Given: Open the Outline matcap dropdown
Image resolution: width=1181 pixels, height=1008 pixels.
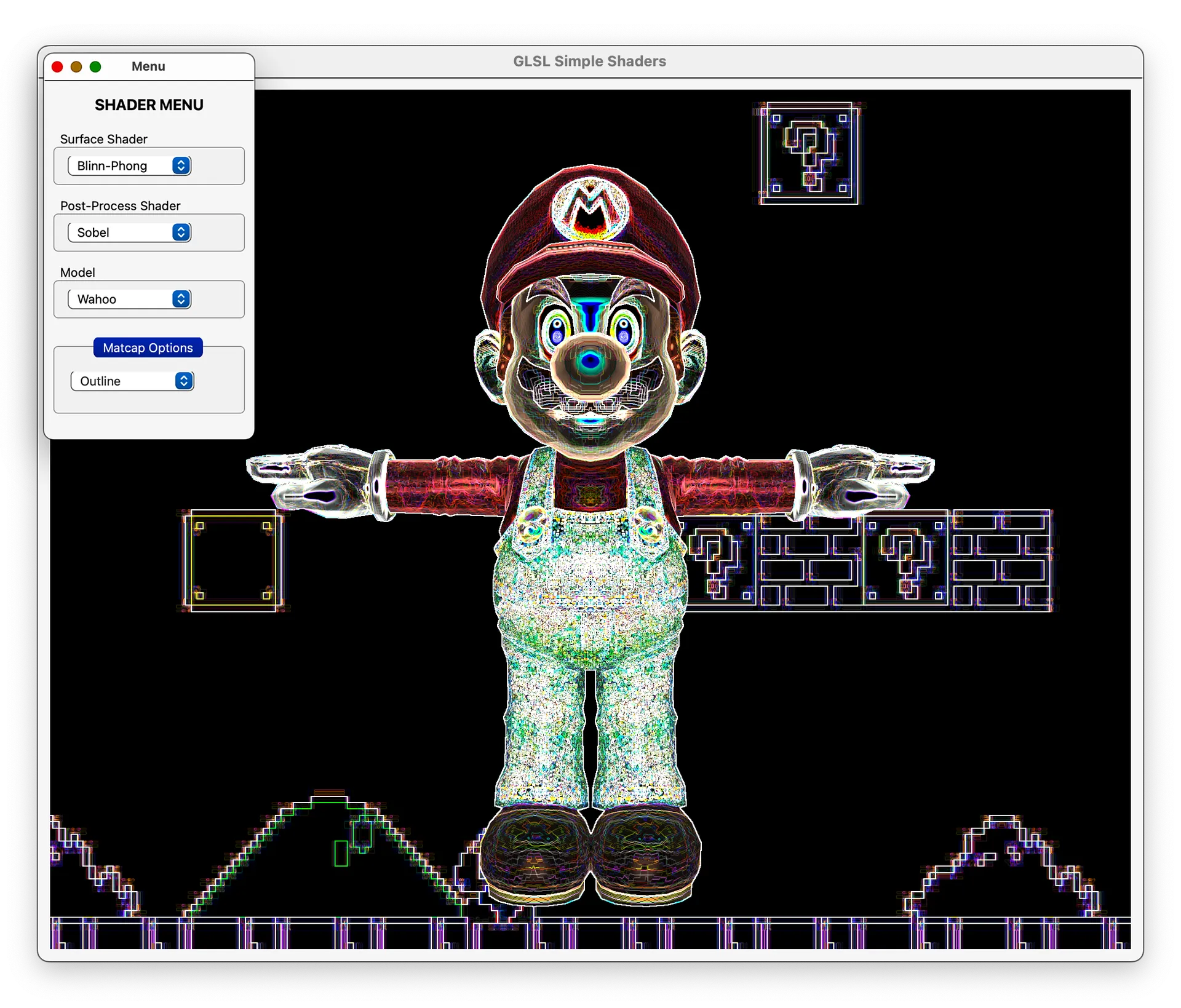Looking at the screenshot, I should pyautogui.click(x=132, y=381).
